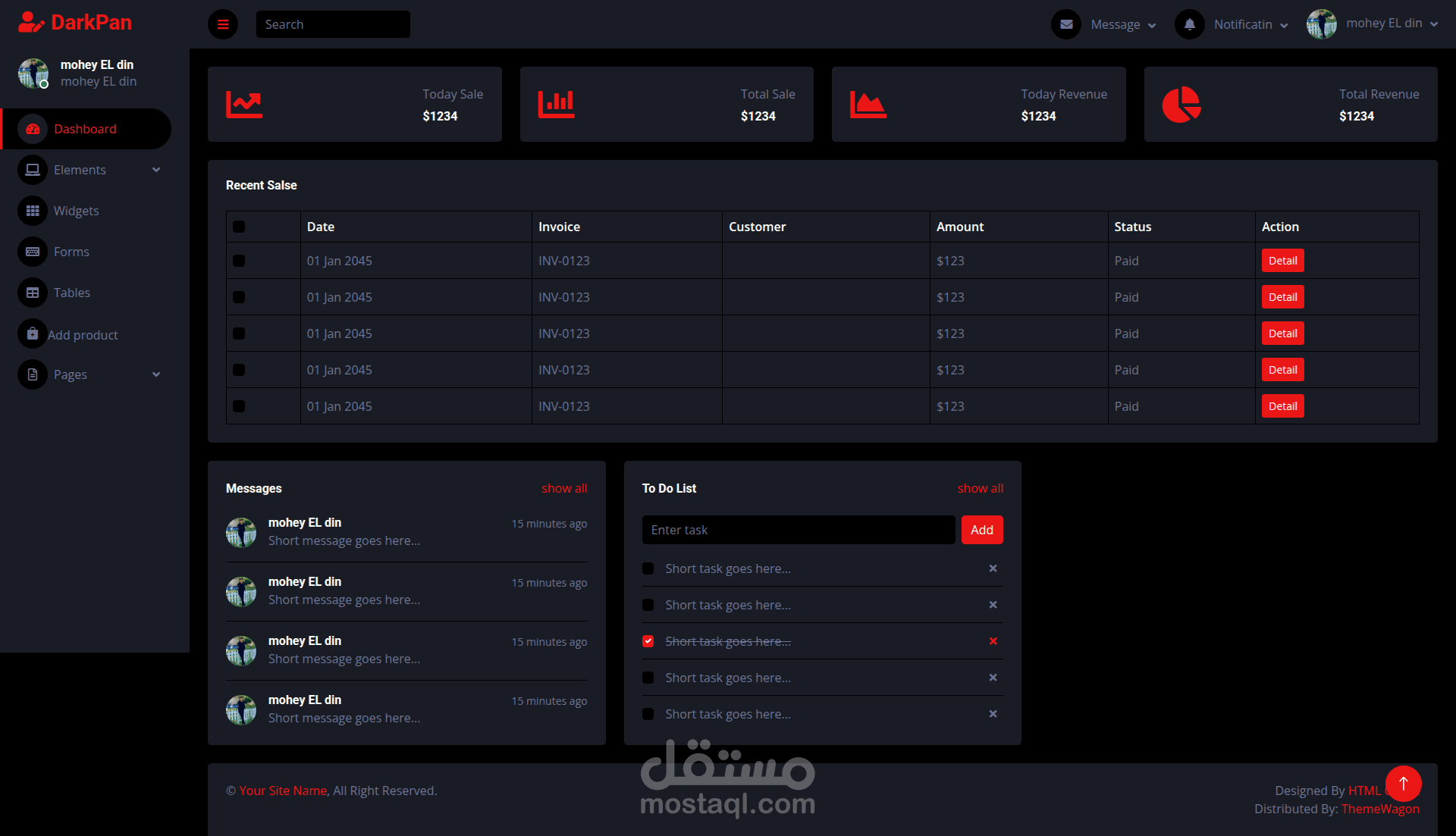
Task: Click the Message envelope icon
Action: (1066, 24)
